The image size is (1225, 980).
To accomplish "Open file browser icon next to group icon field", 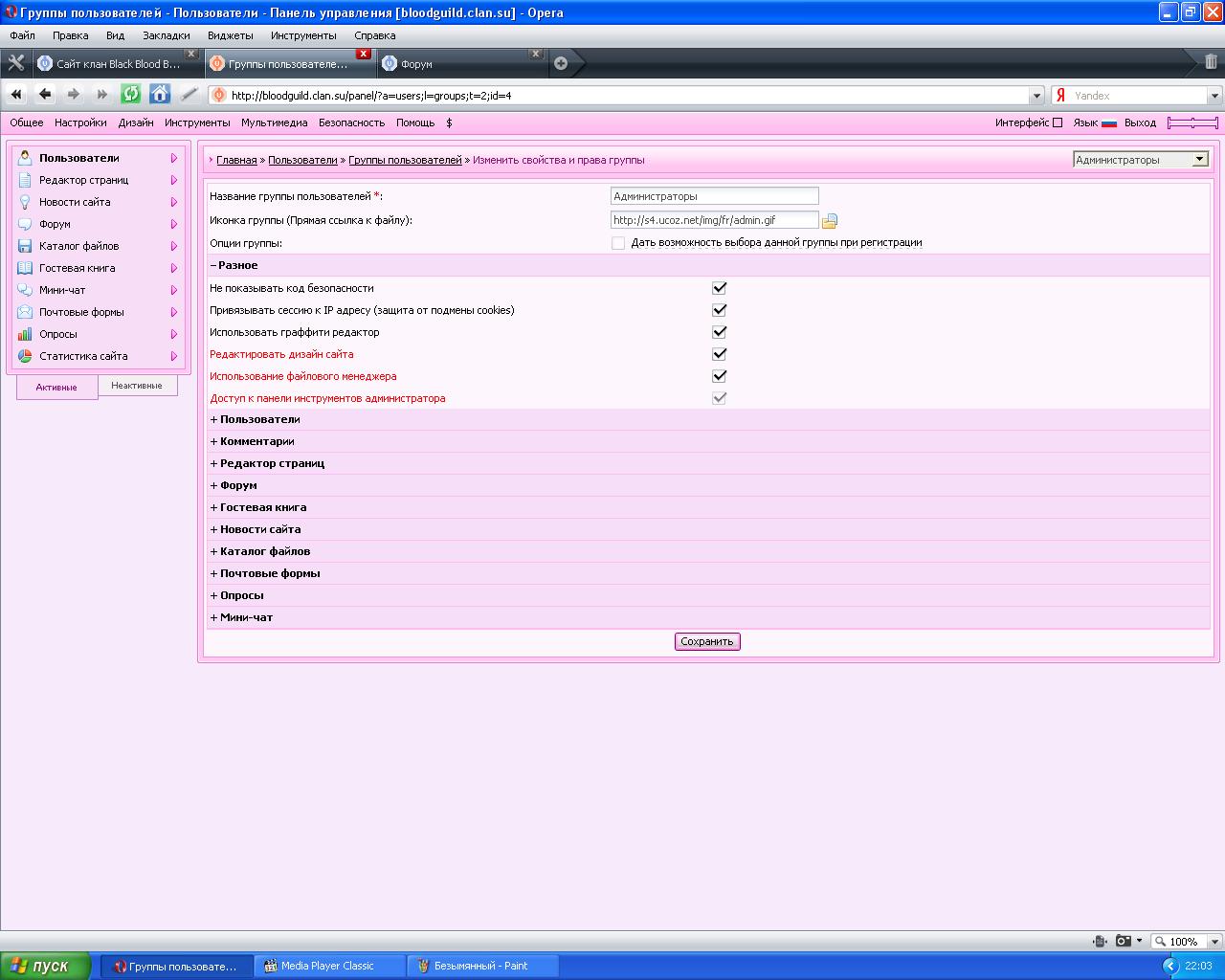I will click(830, 221).
